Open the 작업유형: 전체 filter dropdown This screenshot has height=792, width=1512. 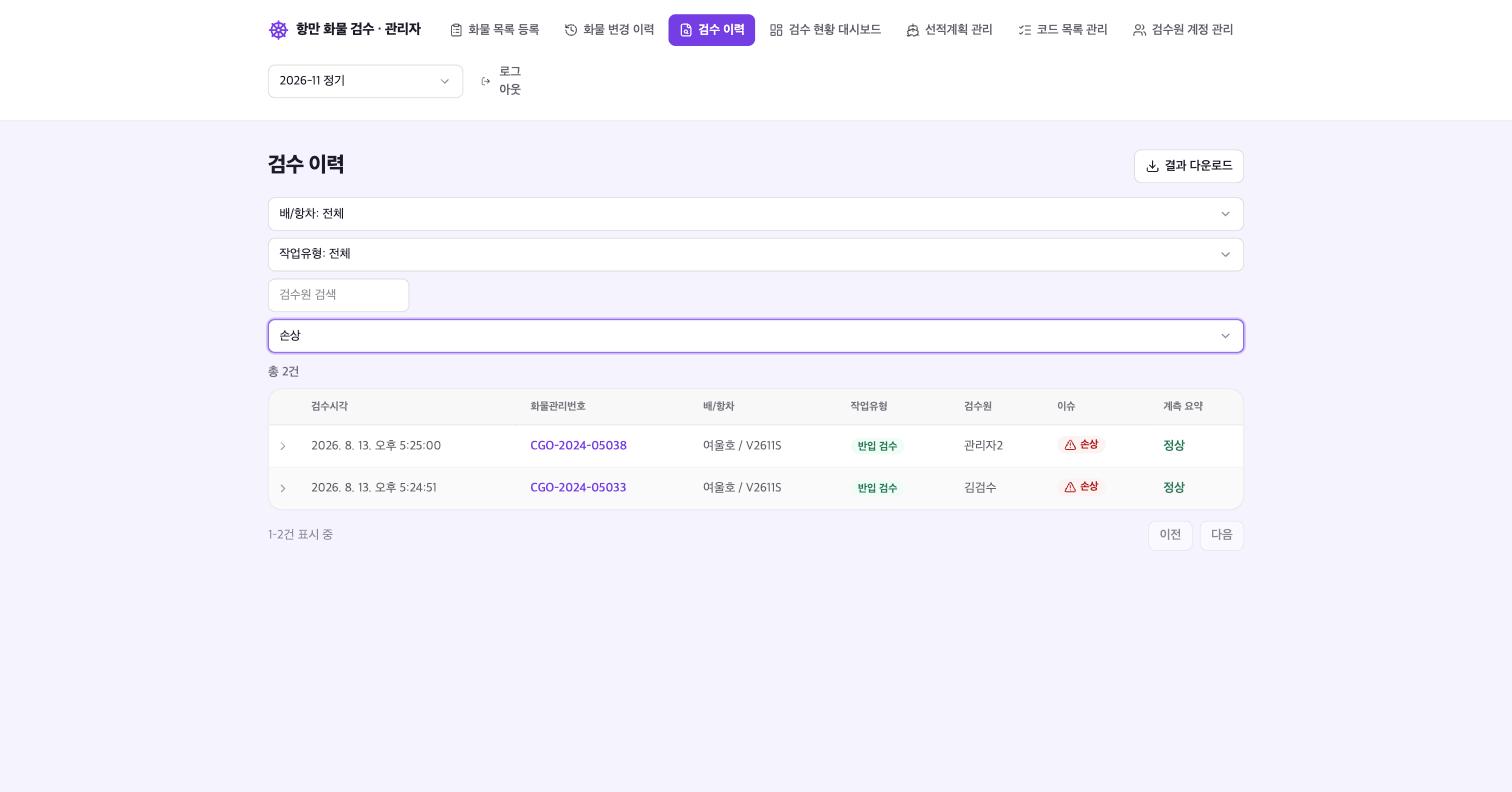pyautogui.click(x=756, y=254)
